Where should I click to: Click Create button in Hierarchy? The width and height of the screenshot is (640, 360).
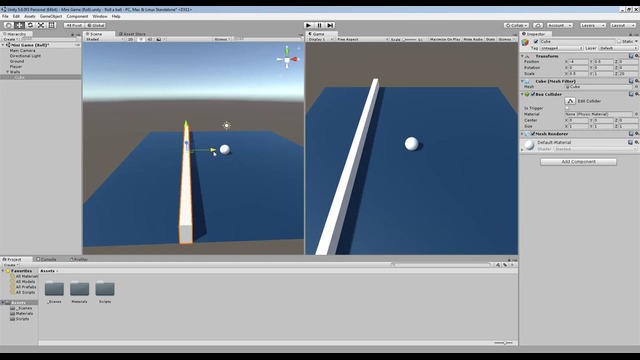tap(10, 39)
